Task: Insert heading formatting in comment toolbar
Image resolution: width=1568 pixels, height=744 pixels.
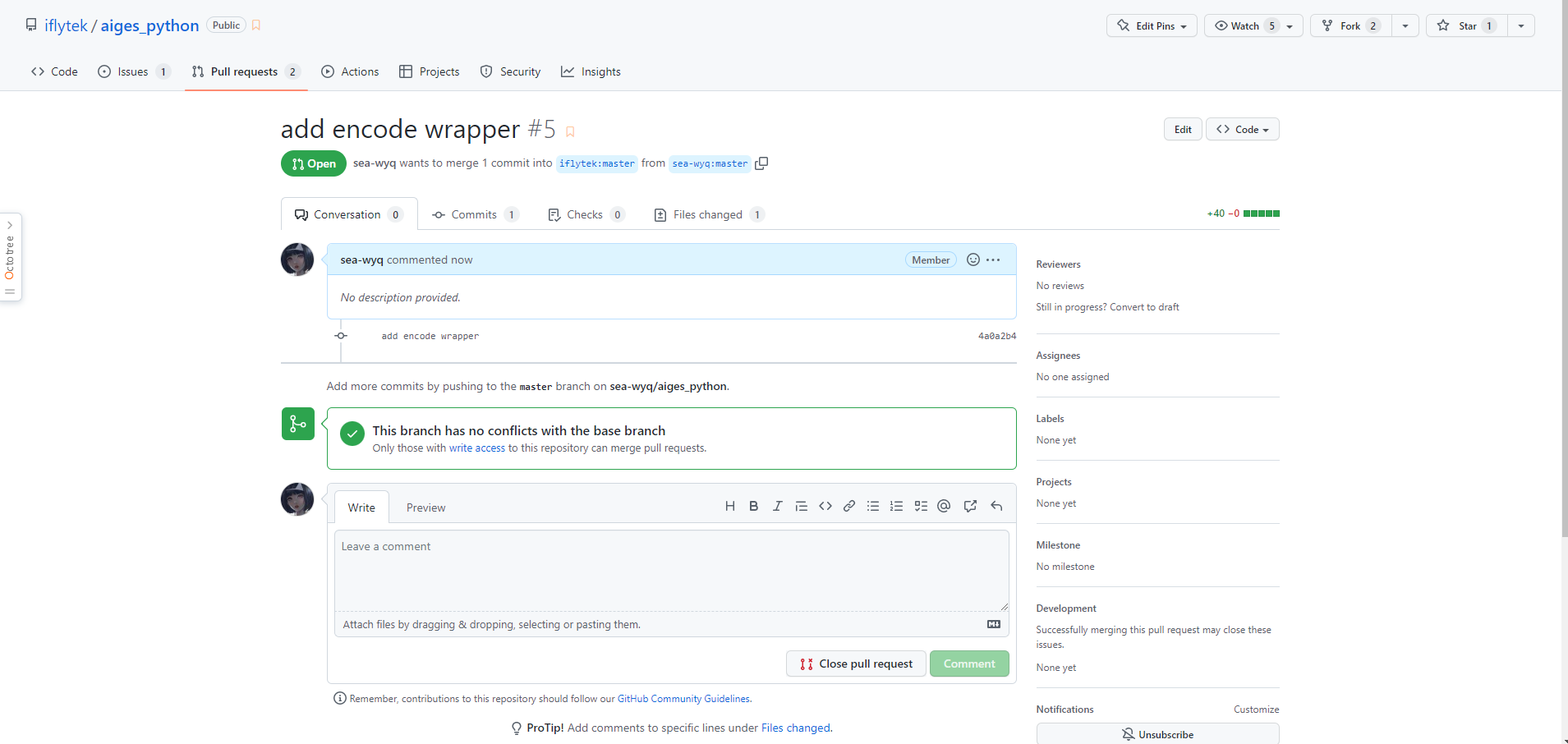Action: pos(729,506)
